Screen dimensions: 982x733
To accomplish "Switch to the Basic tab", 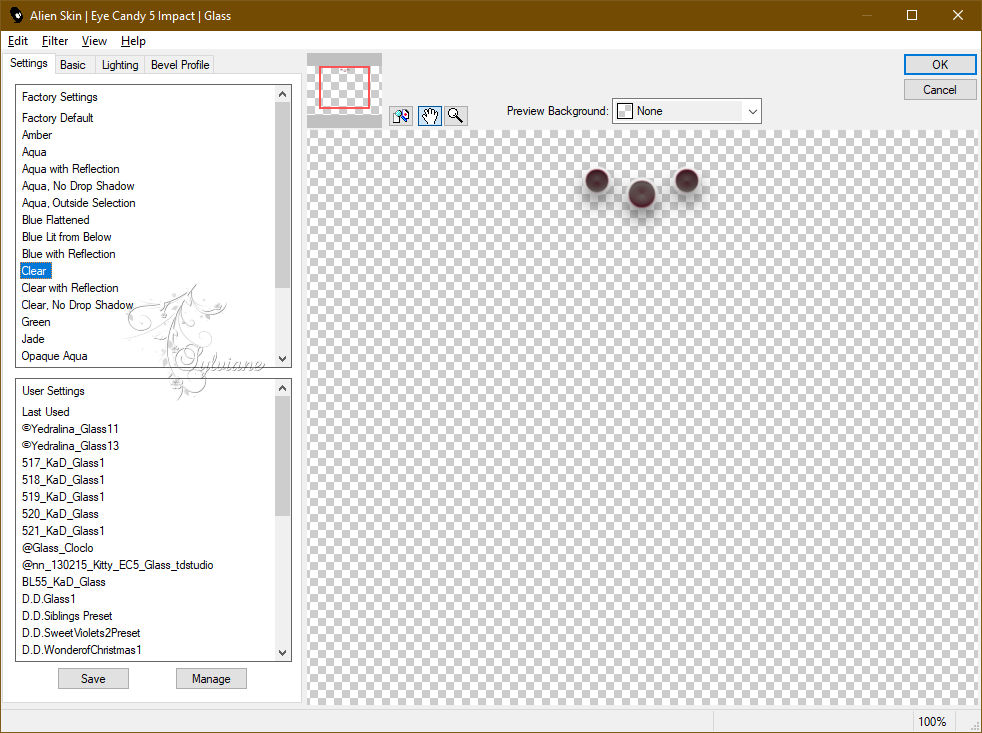I will tap(73, 65).
